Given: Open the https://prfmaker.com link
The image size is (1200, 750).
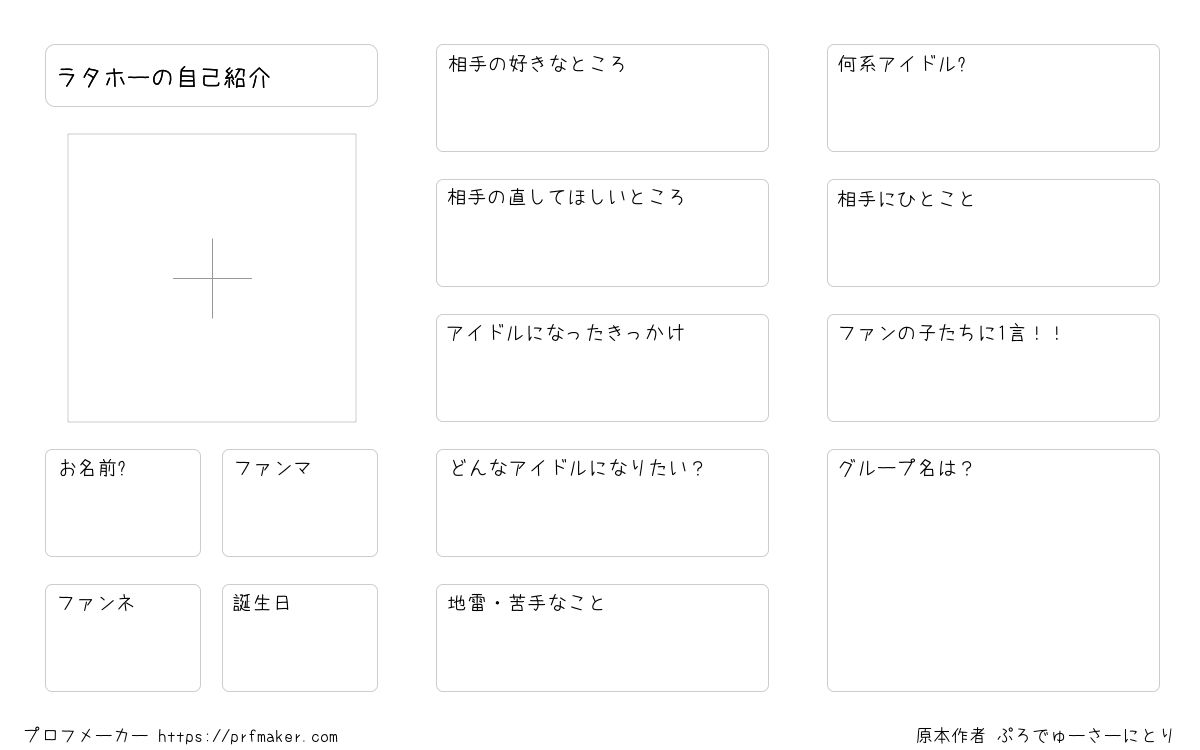Looking at the screenshot, I should pyautogui.click(x=248, y=737).
